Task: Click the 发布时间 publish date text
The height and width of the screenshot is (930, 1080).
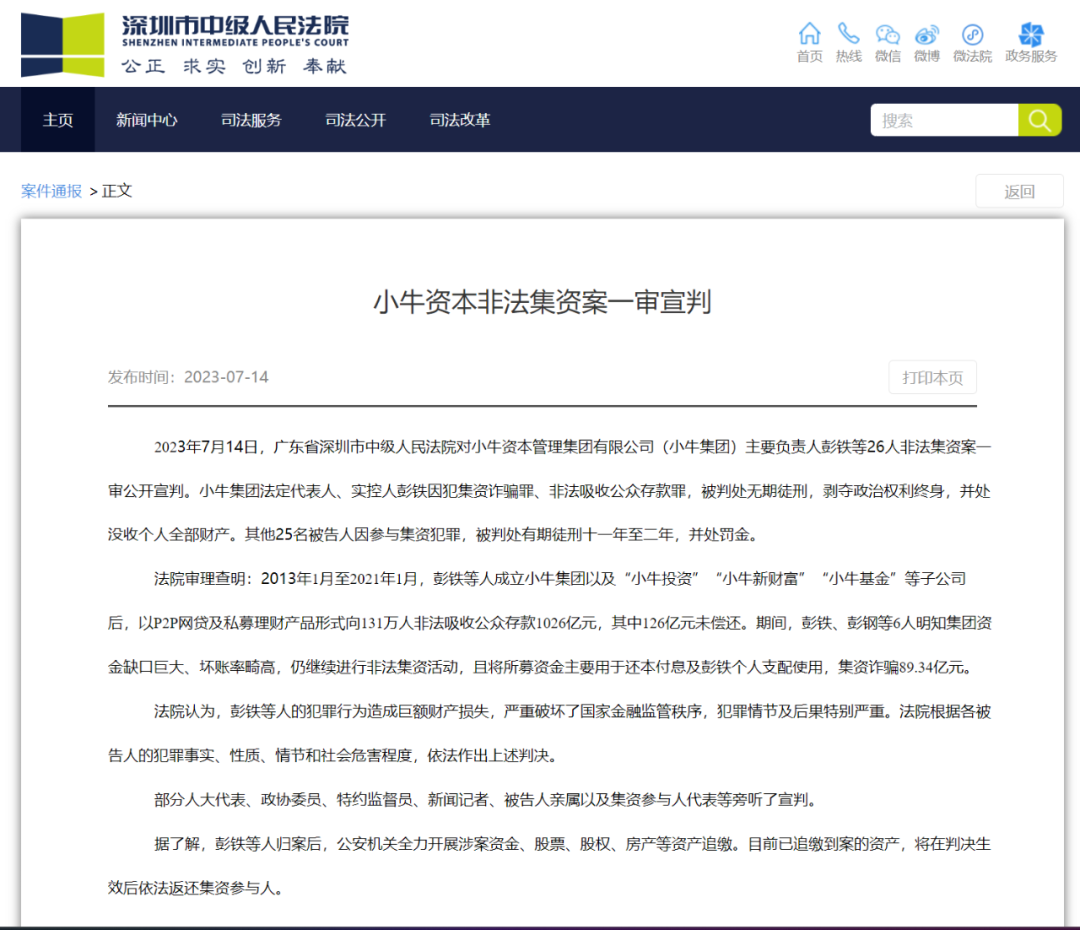Action: point(188,377)
